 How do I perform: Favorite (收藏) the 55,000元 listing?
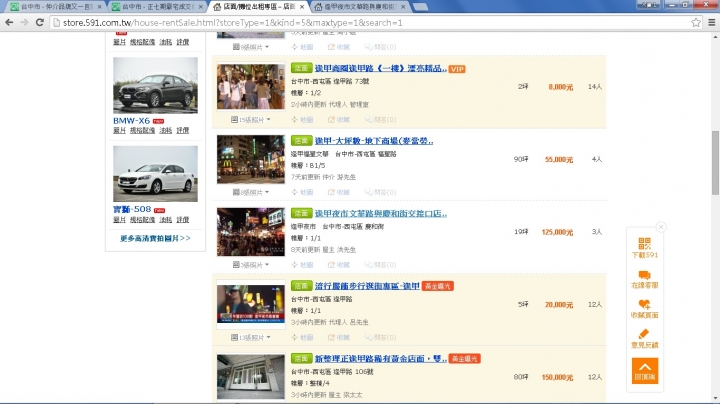[x=339, y=192]
